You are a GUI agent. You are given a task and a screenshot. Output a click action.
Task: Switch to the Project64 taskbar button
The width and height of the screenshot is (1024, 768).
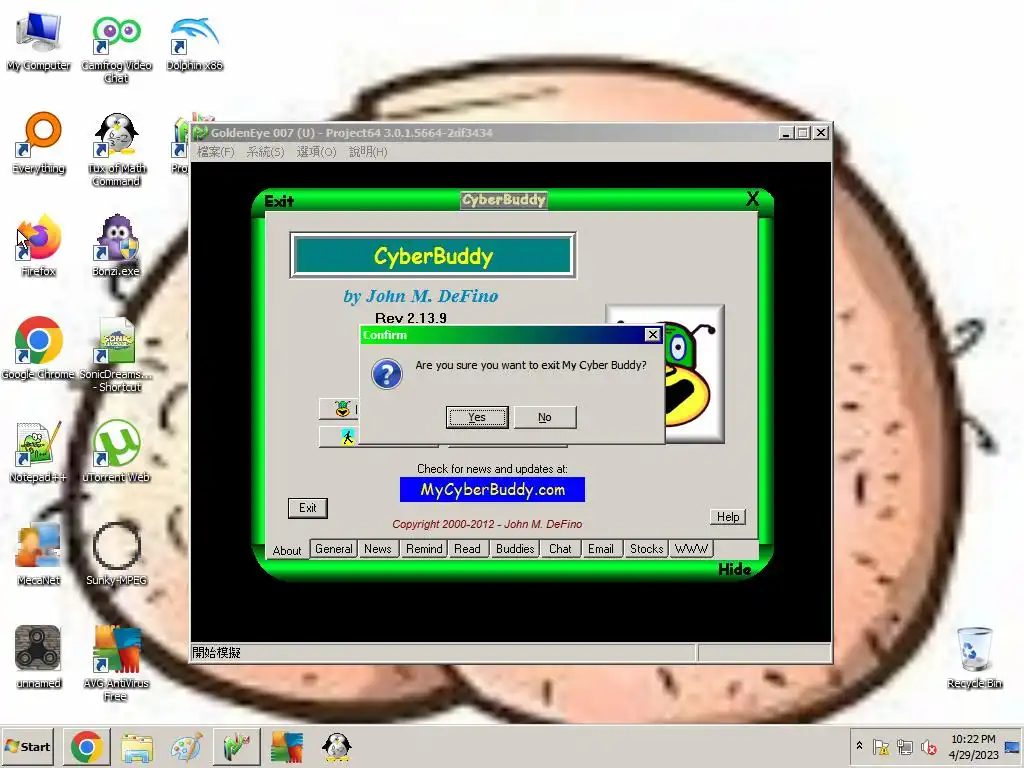(x=236, y=746)
